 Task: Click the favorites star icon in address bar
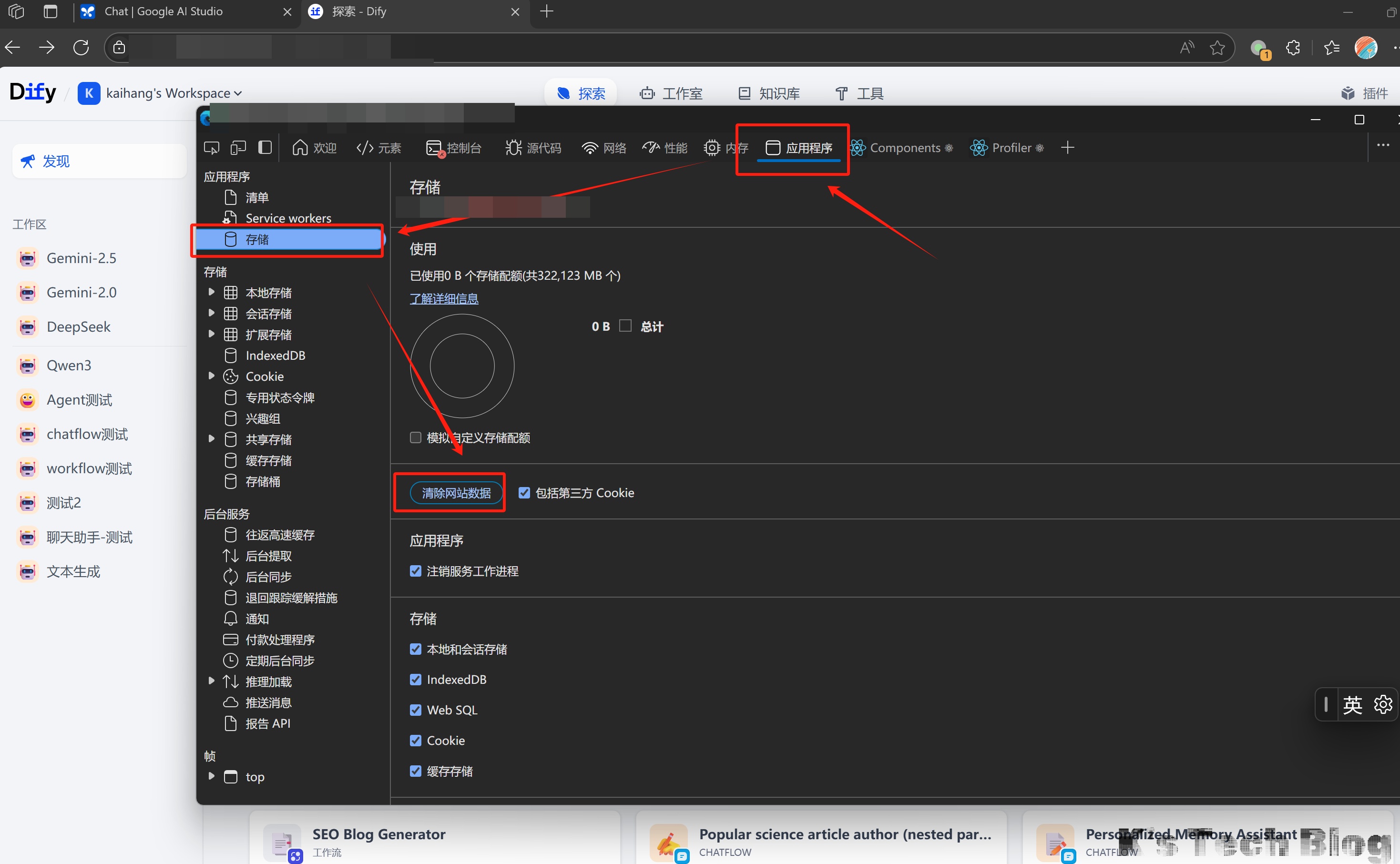point(1217,48)
